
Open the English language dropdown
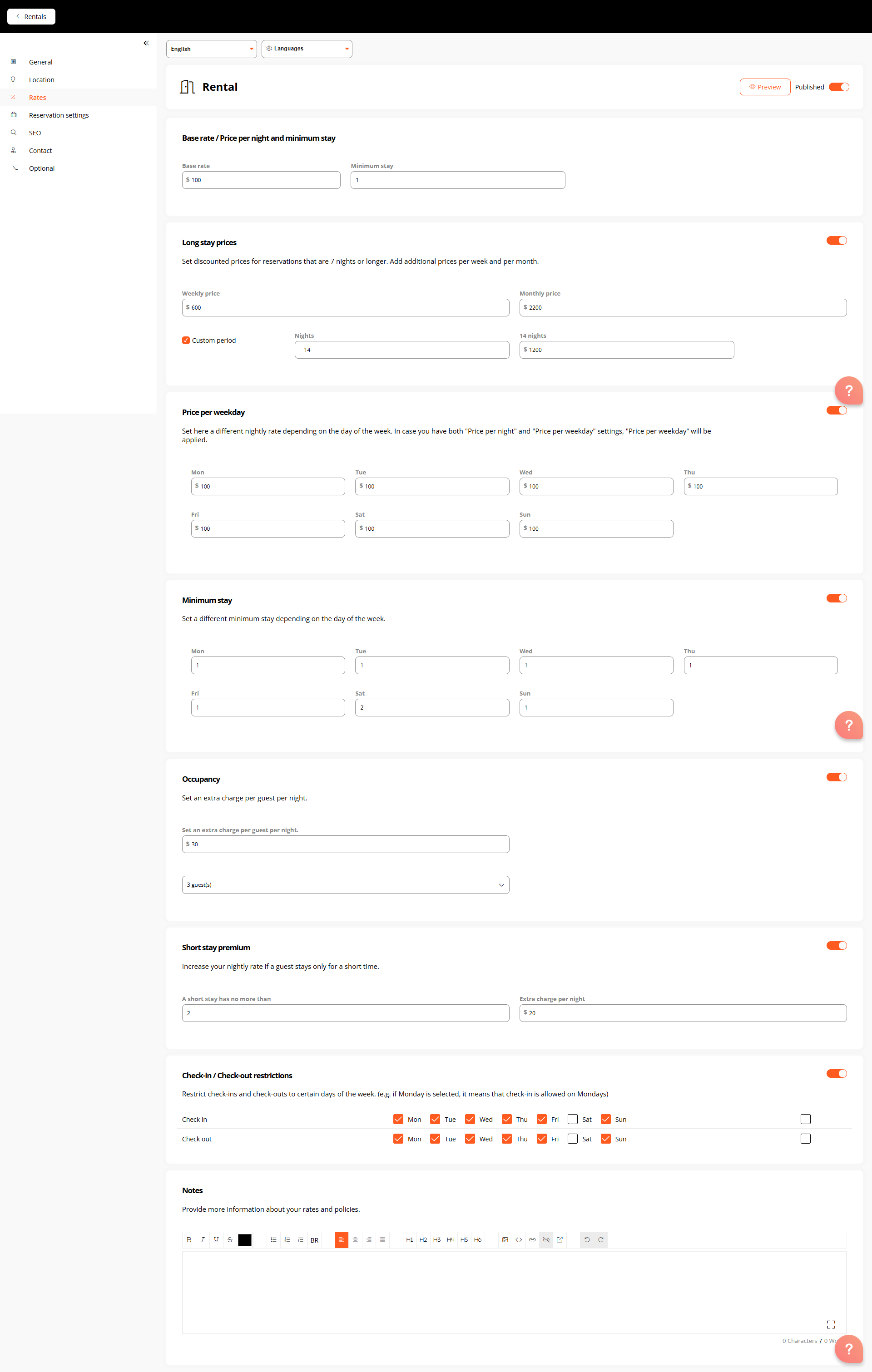pyautogui.click(x=212, y=49)
